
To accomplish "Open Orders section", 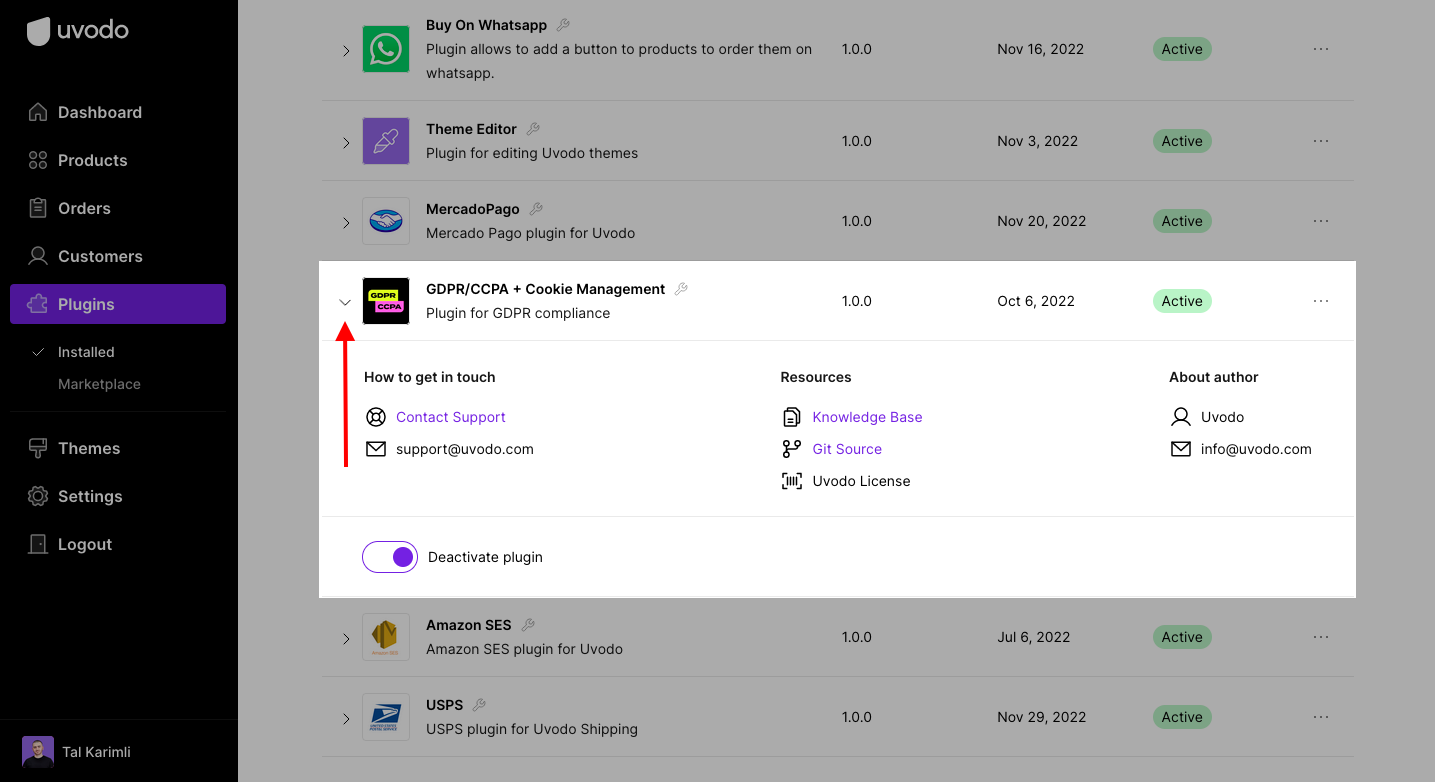I will coord(118,208).
